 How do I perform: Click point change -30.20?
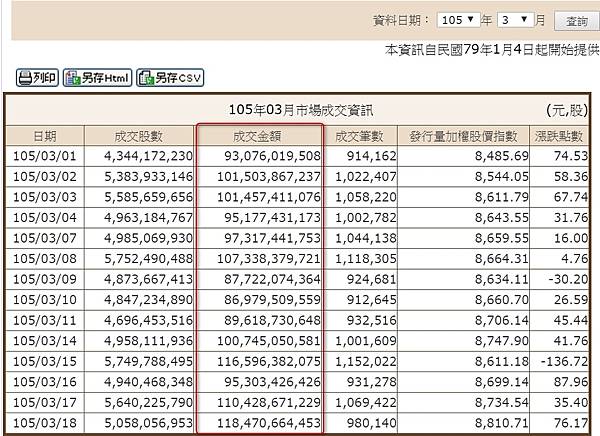(567, 279)
